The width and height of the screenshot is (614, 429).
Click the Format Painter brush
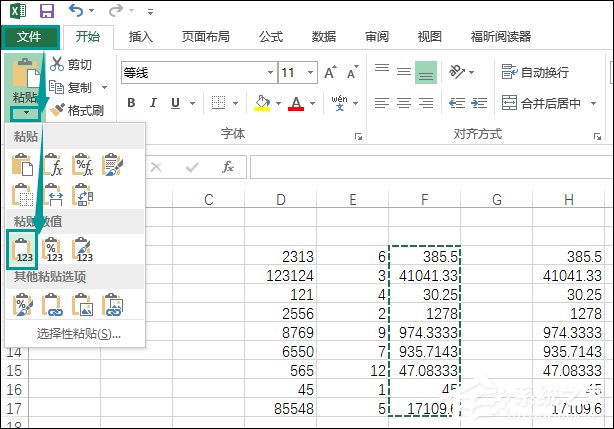[57, 110]
